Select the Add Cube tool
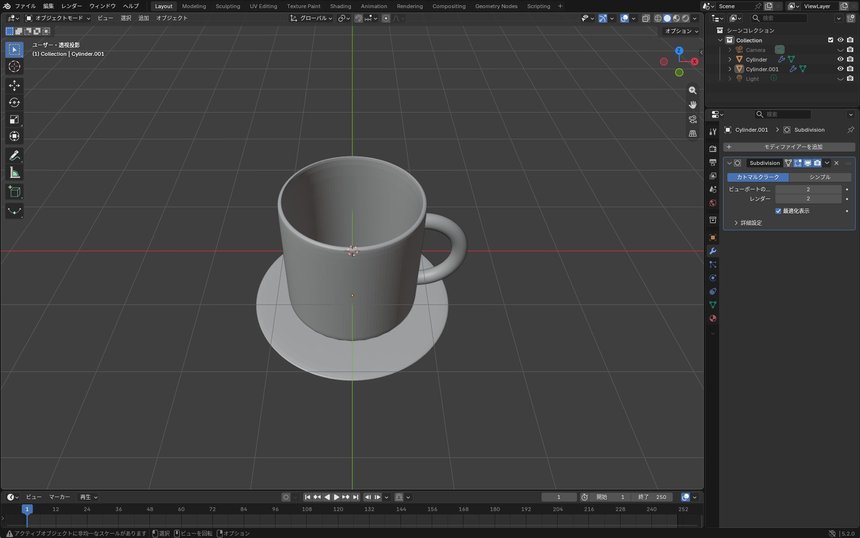 [x=14, y=192]
